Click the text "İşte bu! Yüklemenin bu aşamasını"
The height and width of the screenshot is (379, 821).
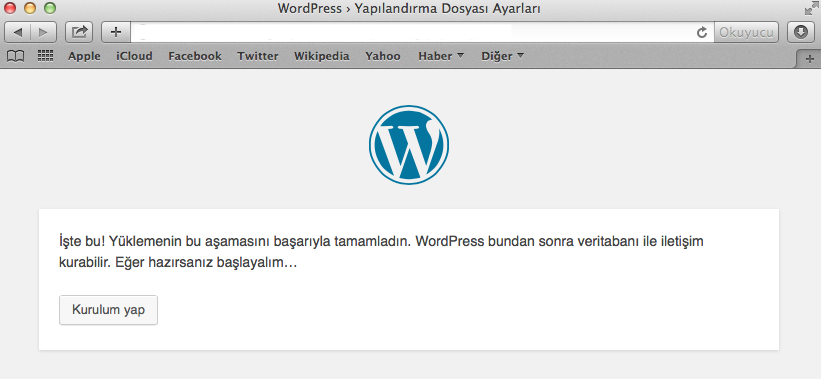(x=164, y=242)
